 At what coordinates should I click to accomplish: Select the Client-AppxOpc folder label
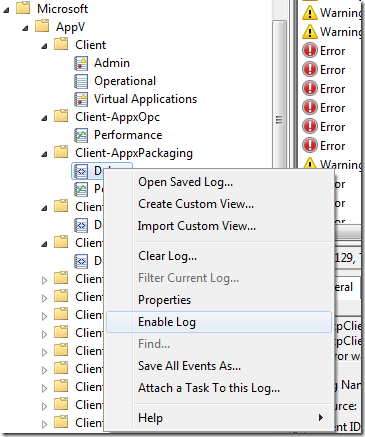coord(117,117)
